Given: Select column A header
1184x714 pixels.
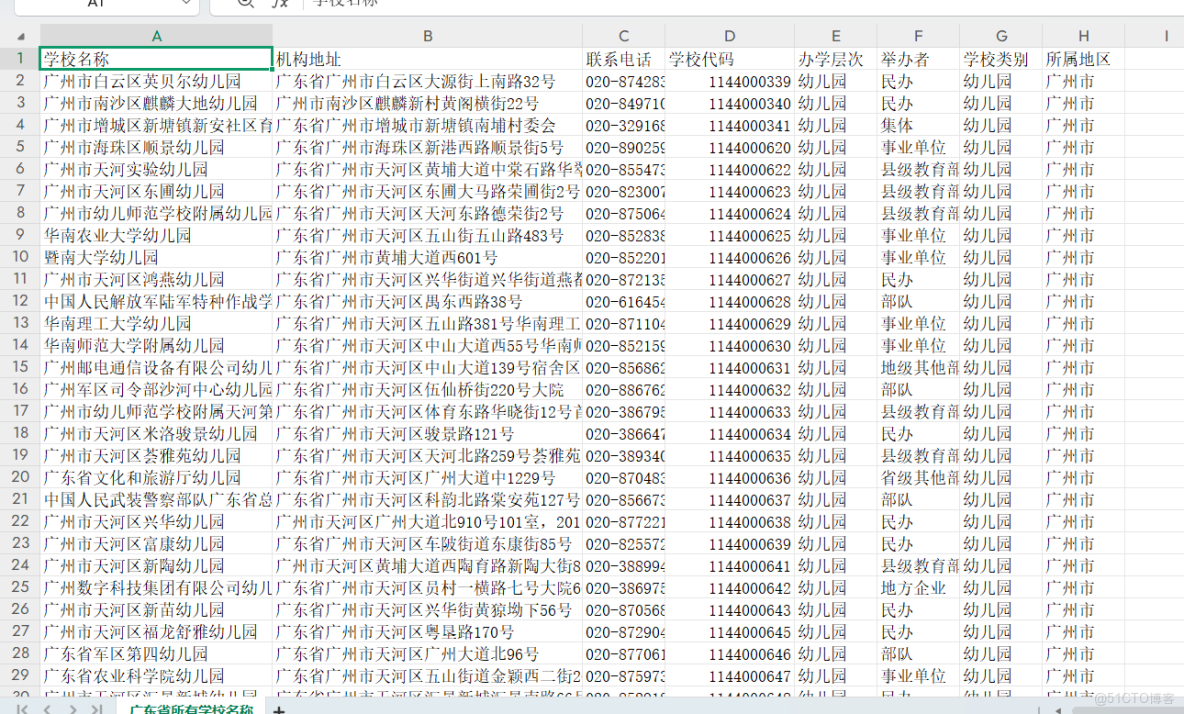Looking at the screenshot, I should [156, 36].
